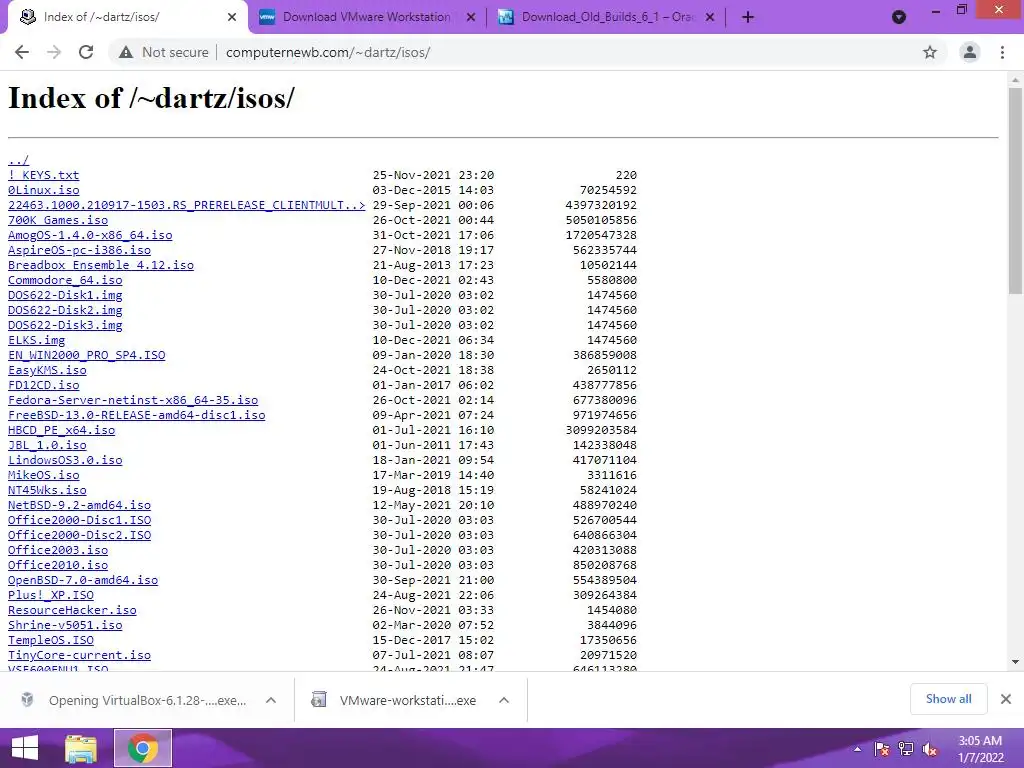This screenshot has width=1024, height=768.
Task: Close the Index of /~dartz/isos/ tab
Action: coord(232,17)
